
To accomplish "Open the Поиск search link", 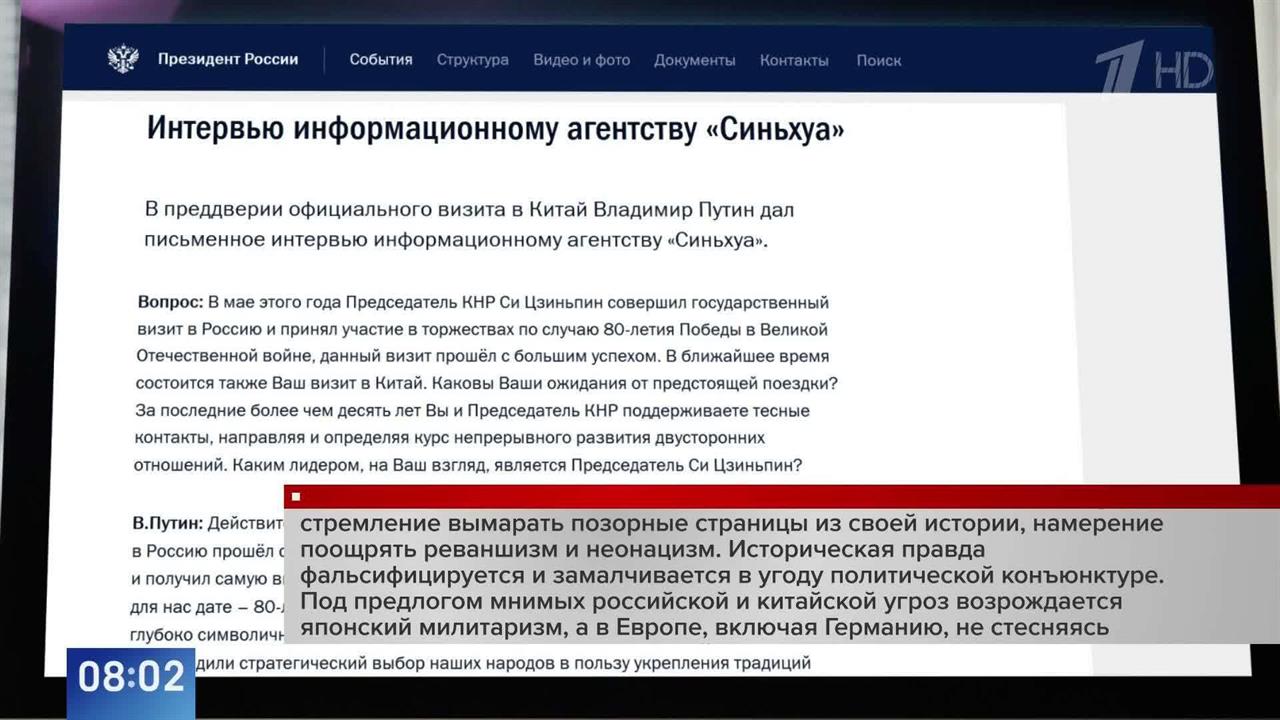I will 879,60.
